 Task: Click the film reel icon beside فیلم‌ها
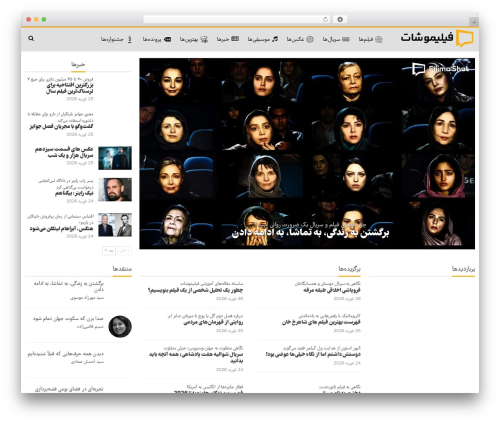(379, 39)
